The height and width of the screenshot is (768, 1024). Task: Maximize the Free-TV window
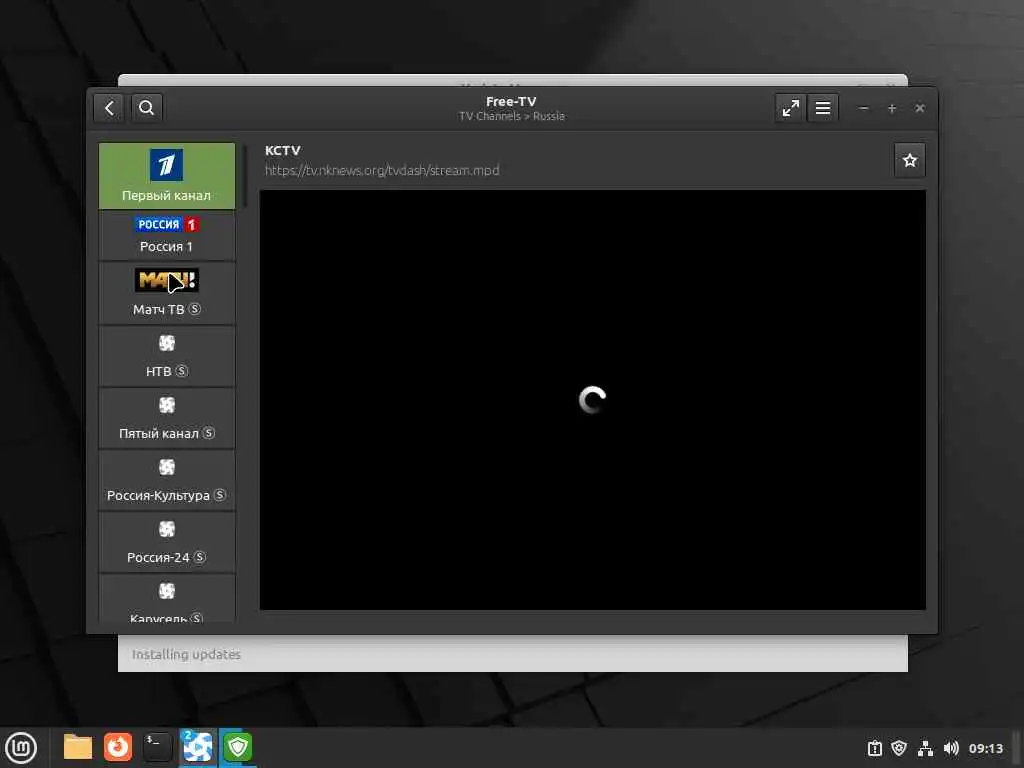(891, 108)
